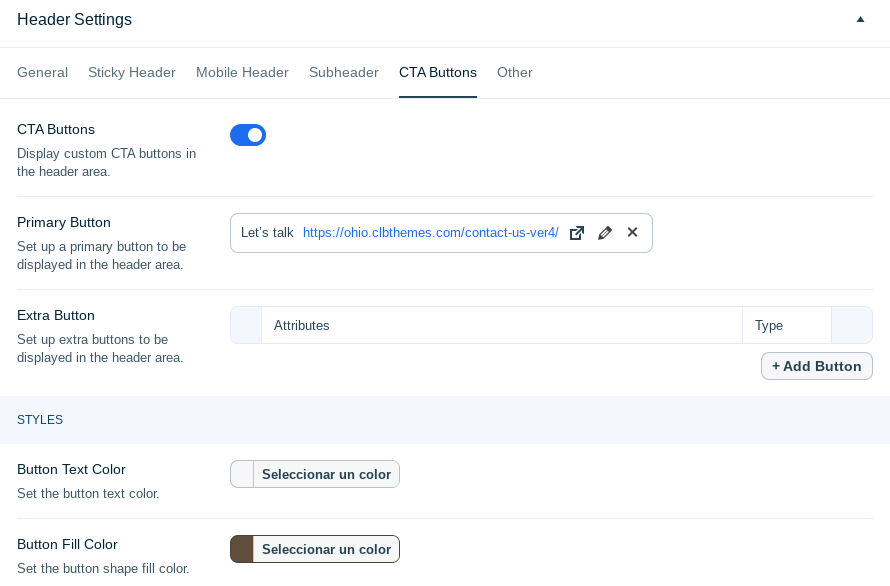Open Primary Button link in new tab icon
Screen dimensions: 890x586
(x=577, y=233)
